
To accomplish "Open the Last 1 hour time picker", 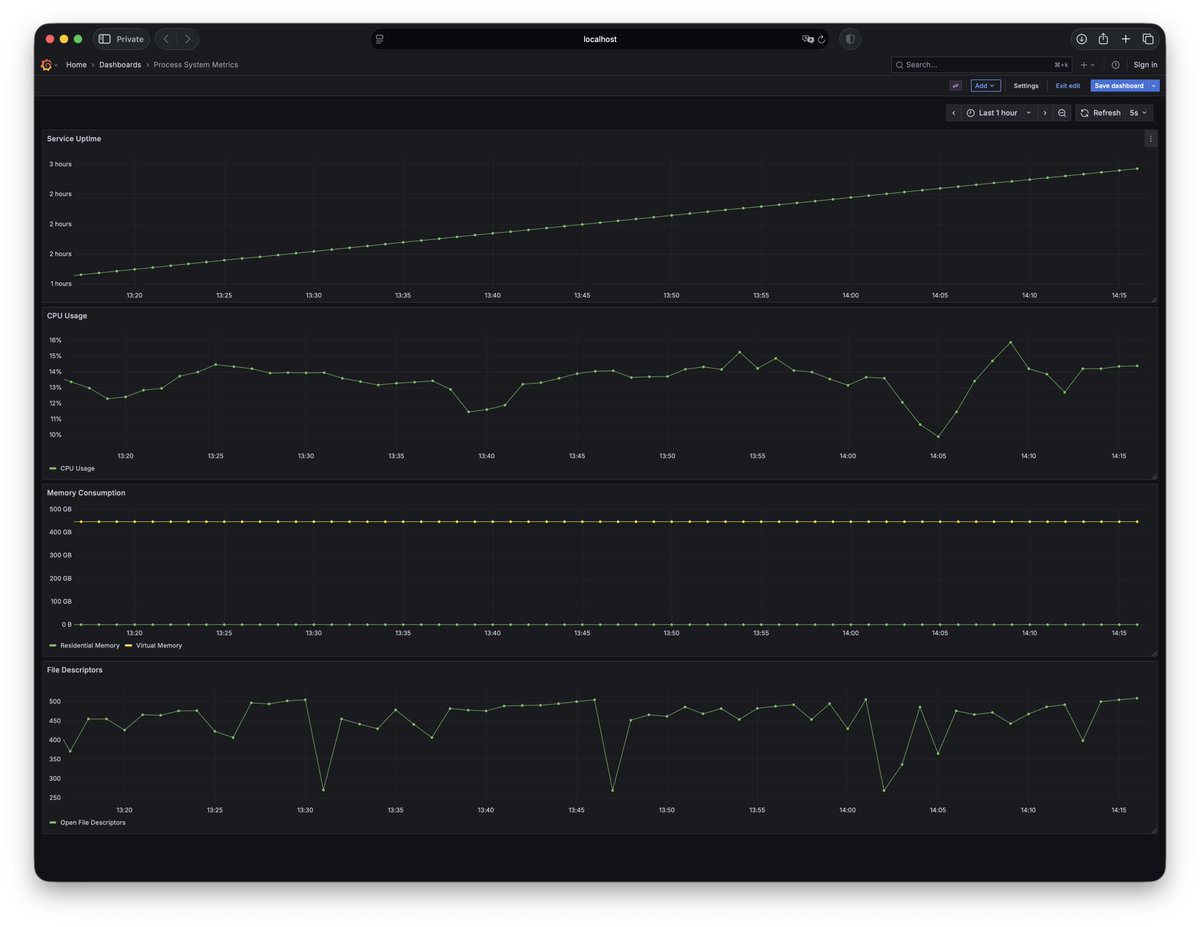I will (999, 113).
